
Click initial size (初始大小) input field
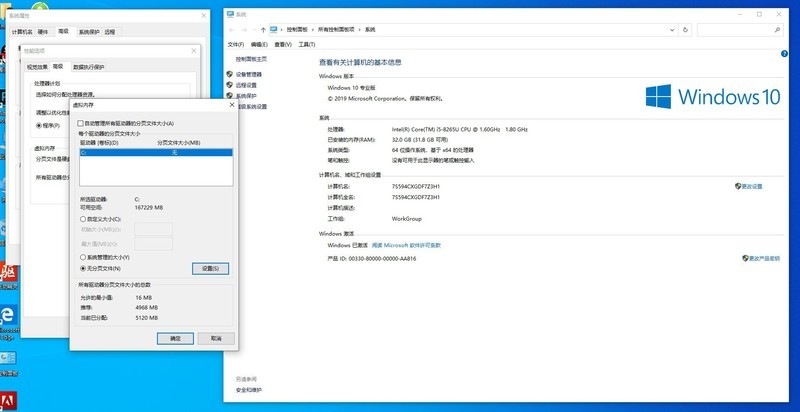tap(153, 229)
